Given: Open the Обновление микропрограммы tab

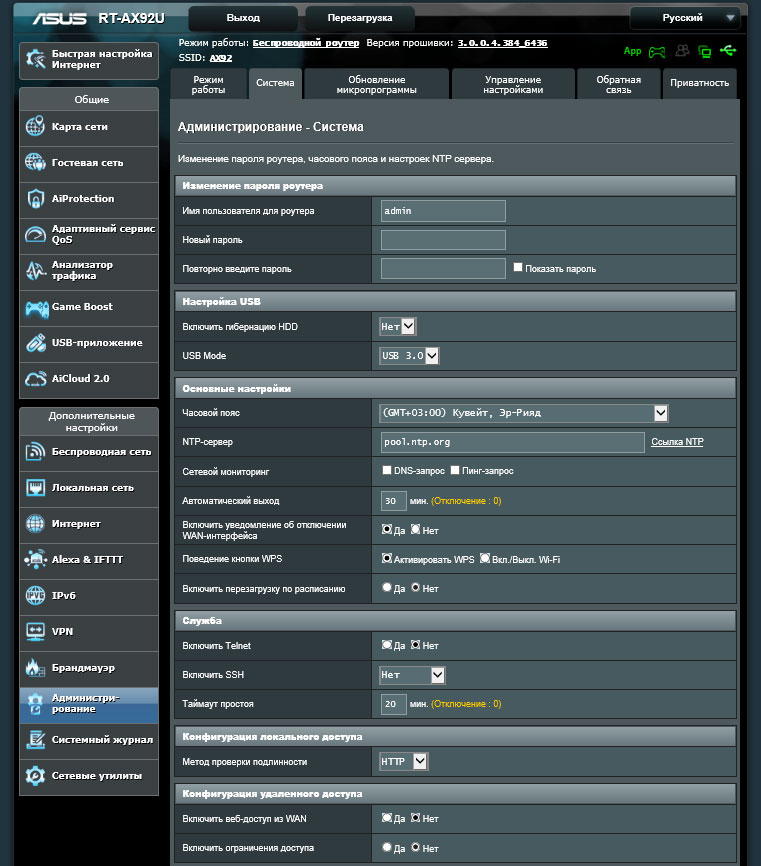Looking at the screenshot, I should click(x=377, y=85).
